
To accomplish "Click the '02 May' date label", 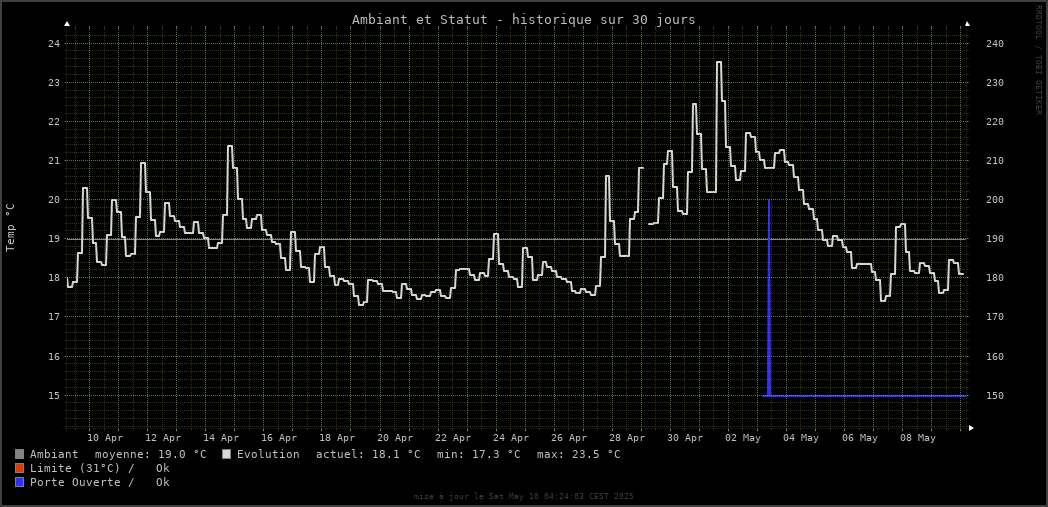I will [x=743, y=438].
